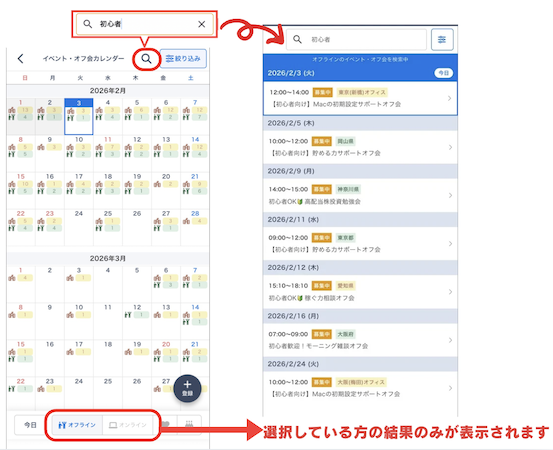553x450 pixels.
Task: Click the offline building icon on March 19
Action: (128, 352)
